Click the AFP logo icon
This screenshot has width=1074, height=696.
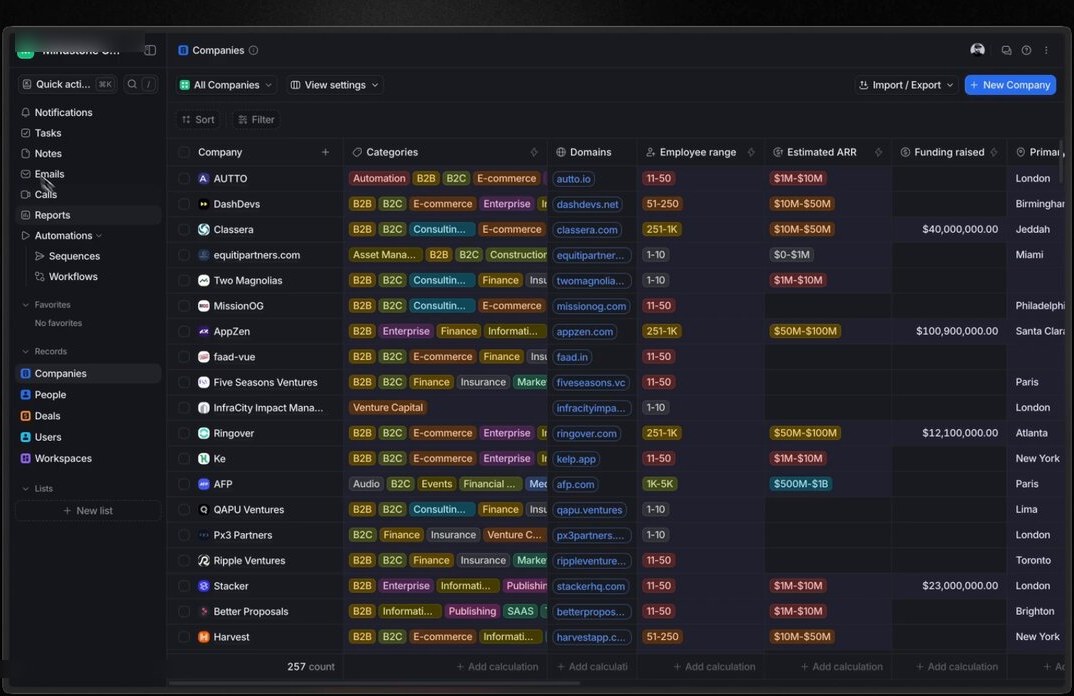(x=203, y=484)
